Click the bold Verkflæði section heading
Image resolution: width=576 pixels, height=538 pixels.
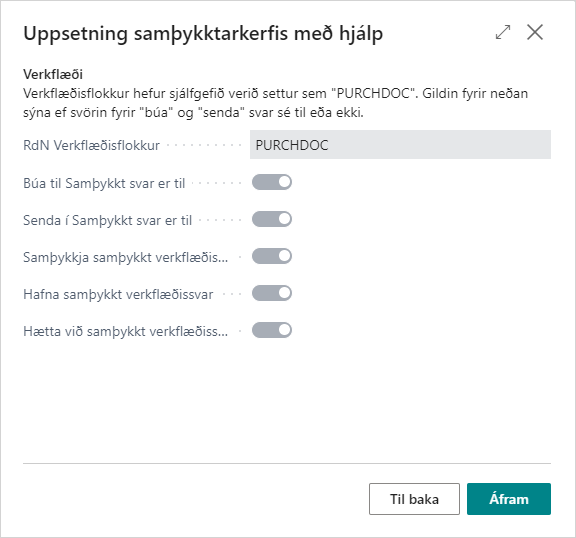53,75
